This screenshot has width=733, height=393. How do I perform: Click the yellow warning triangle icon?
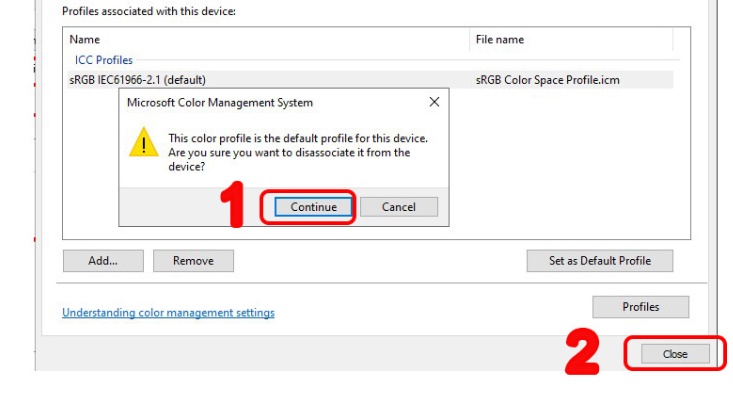(144, 142)
